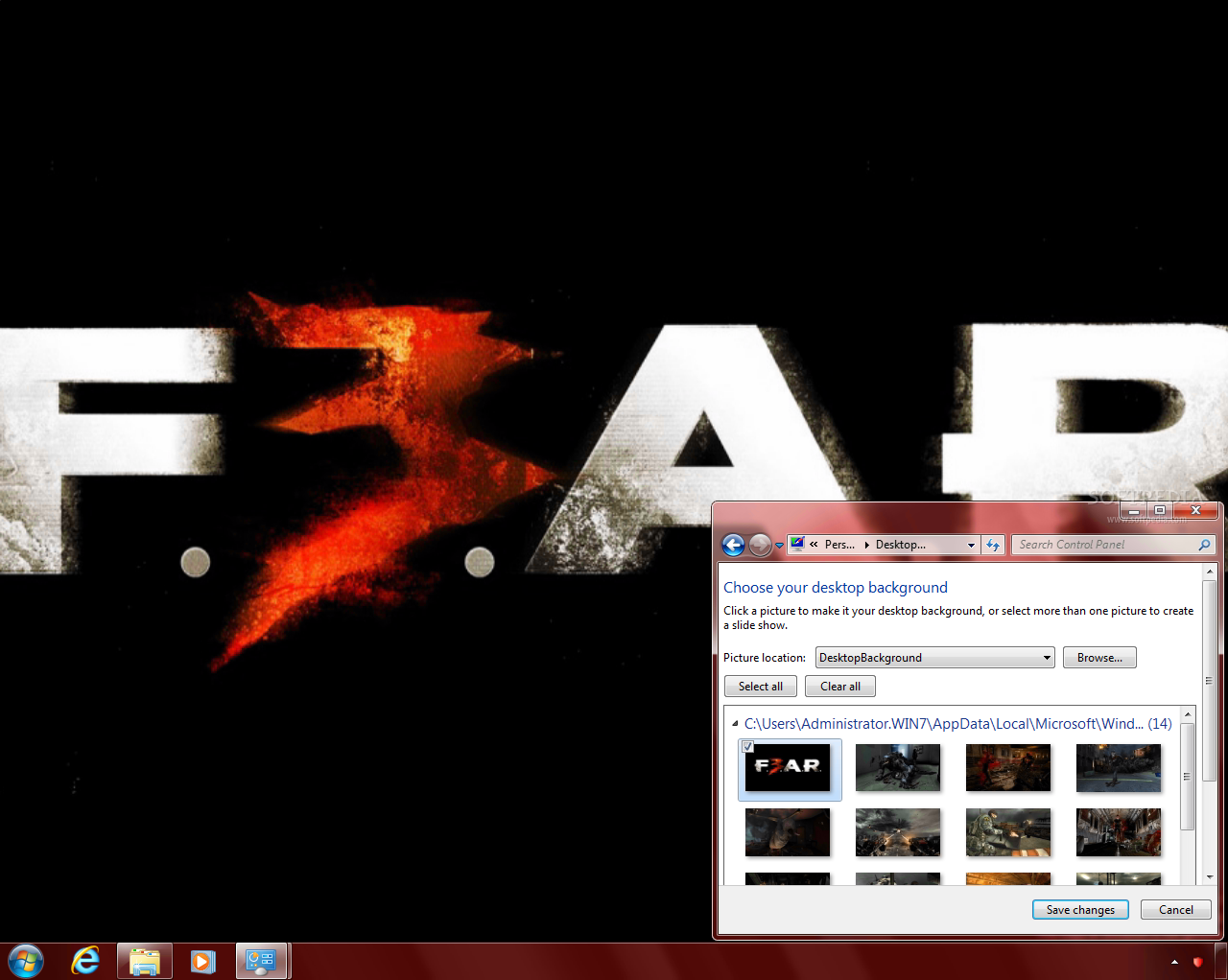
Task: Launch Internet Explorer from the taskbar
Action: tap(86, 961)
